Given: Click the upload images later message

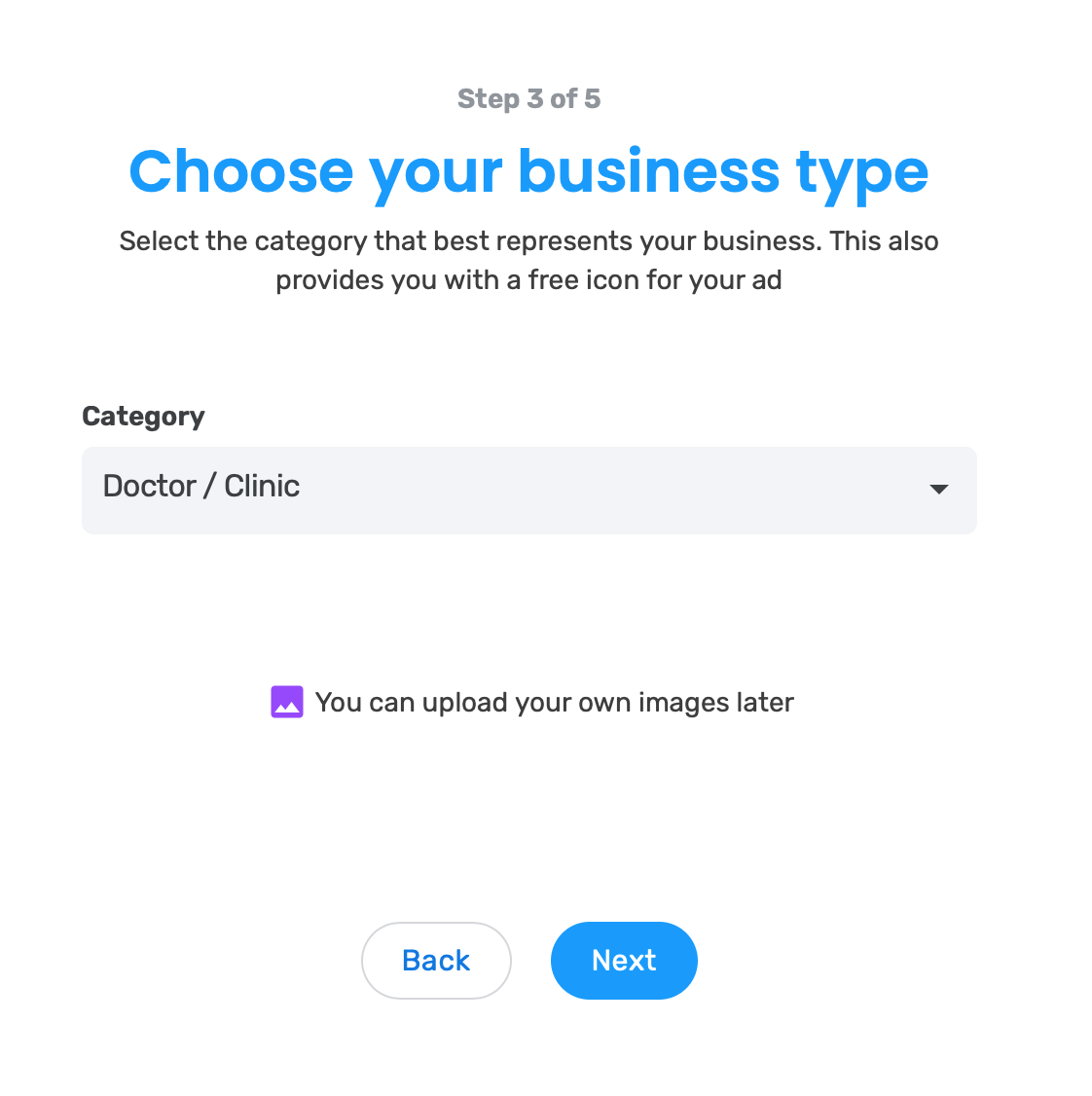Looking at the screenshot, I should coord(554,701).
